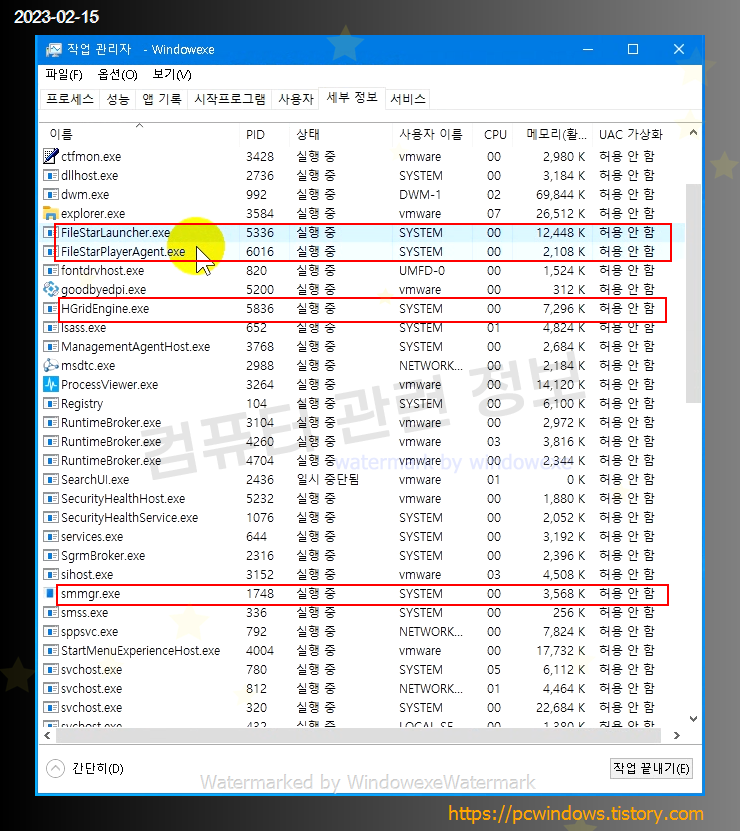Click the lsass.exe process icon
The height and width of the screenshot is (831, 740).
50,328
